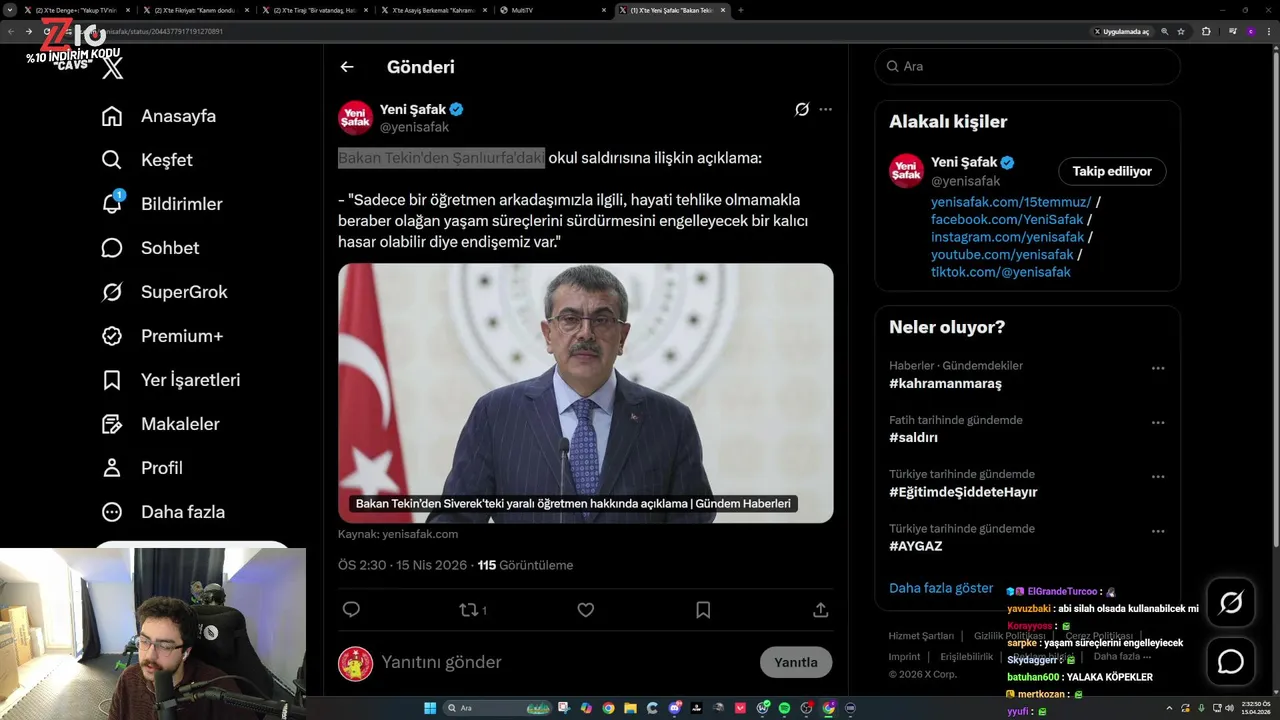Bookmark page with star icon in address bar
The width and height of the screenshot is (1280, 720).
click(1181, 31)
